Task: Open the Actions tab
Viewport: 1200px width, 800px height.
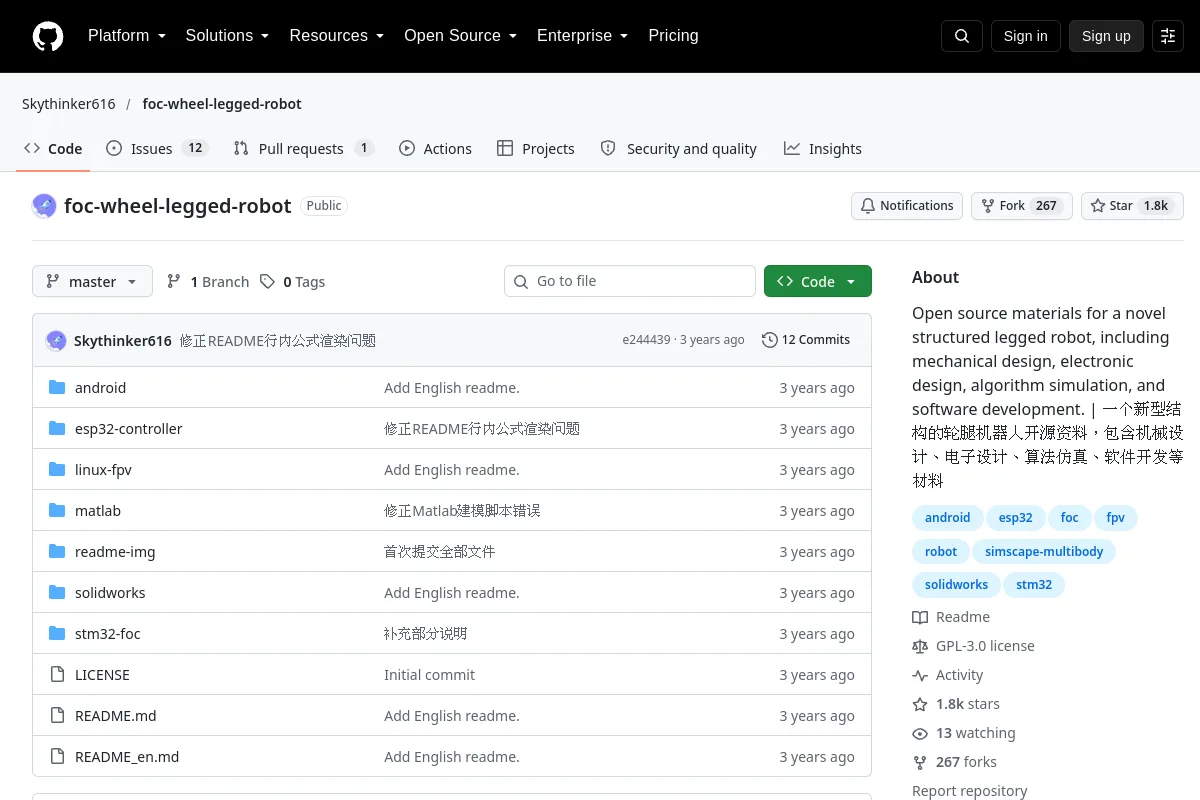Action: [435, 149]
